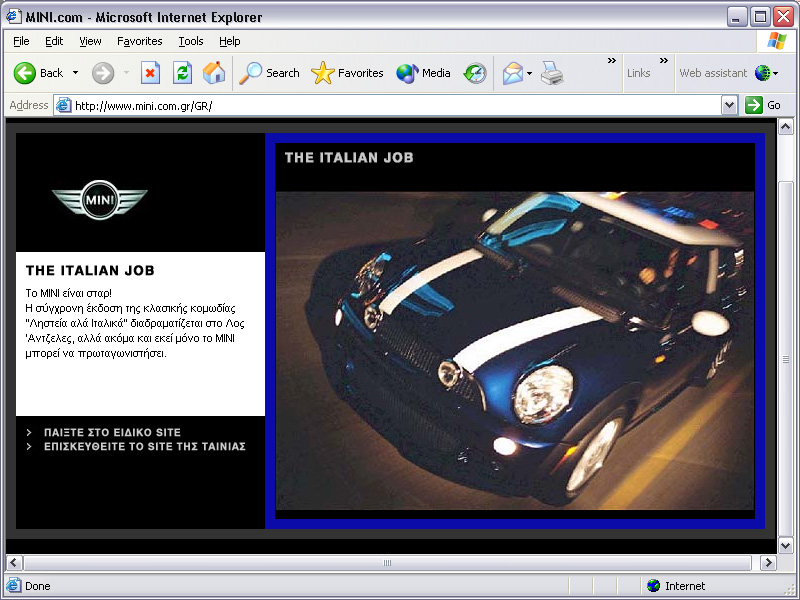
Task: Open the Forward history dropdown arrow
Action: coord(126,73)
